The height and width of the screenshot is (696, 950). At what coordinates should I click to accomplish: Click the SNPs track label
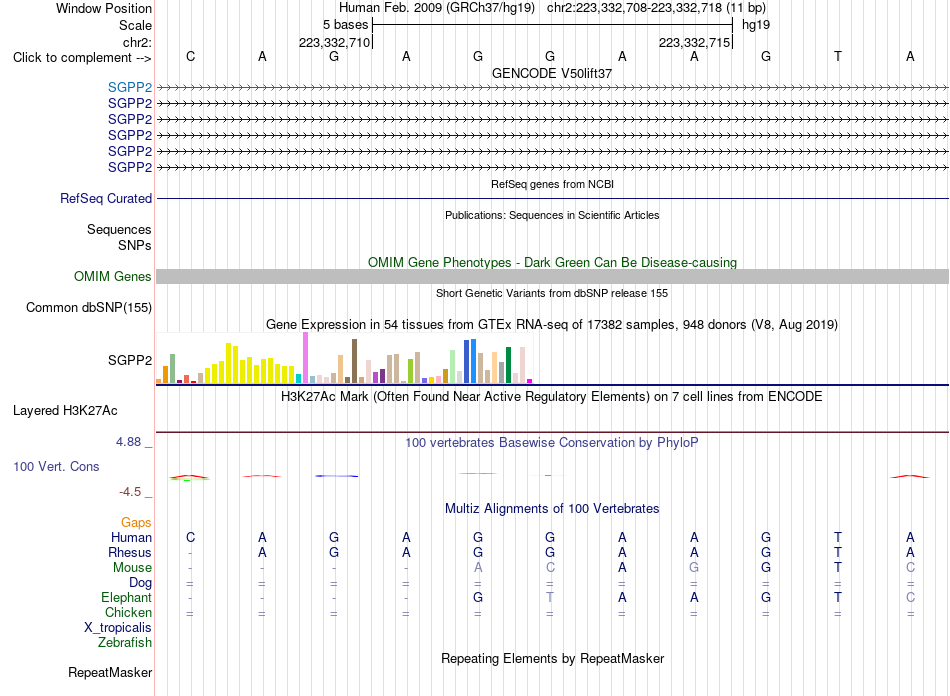pyautogui.click(x=135, y=245)
